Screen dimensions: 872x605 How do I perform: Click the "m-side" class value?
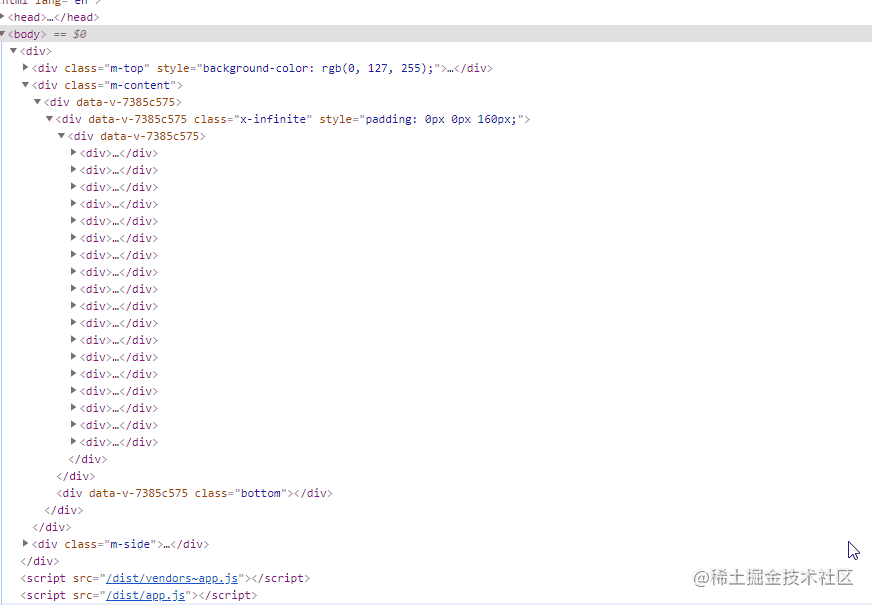pos(130,544)
